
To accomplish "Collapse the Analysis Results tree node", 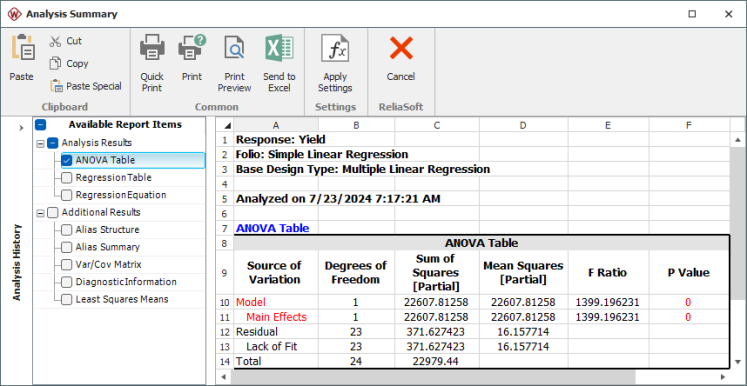I will click(40, 143).
